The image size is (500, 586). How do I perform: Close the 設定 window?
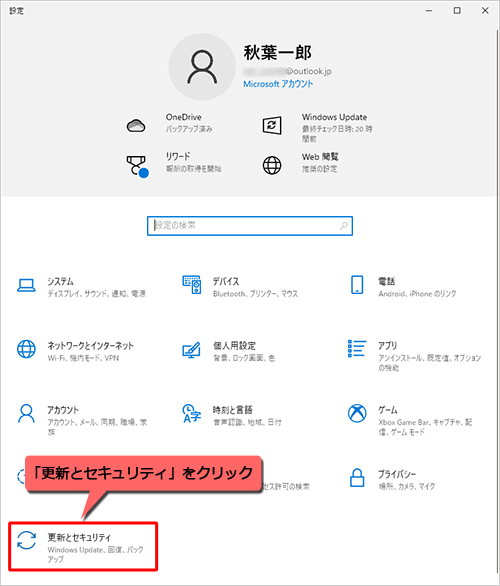[x=485, y=10]
